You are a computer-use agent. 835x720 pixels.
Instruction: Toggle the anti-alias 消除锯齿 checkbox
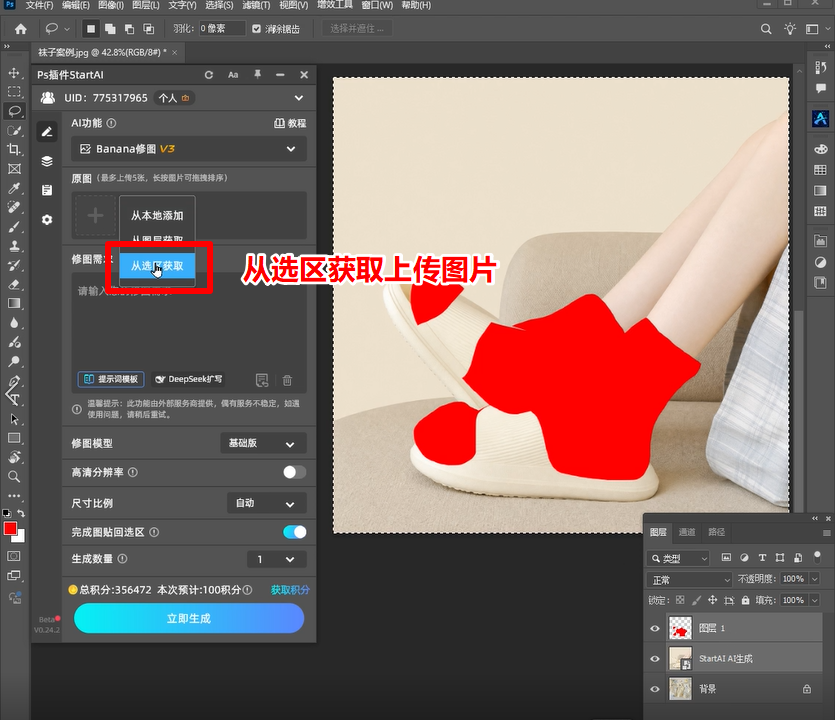tap(257, 29)
